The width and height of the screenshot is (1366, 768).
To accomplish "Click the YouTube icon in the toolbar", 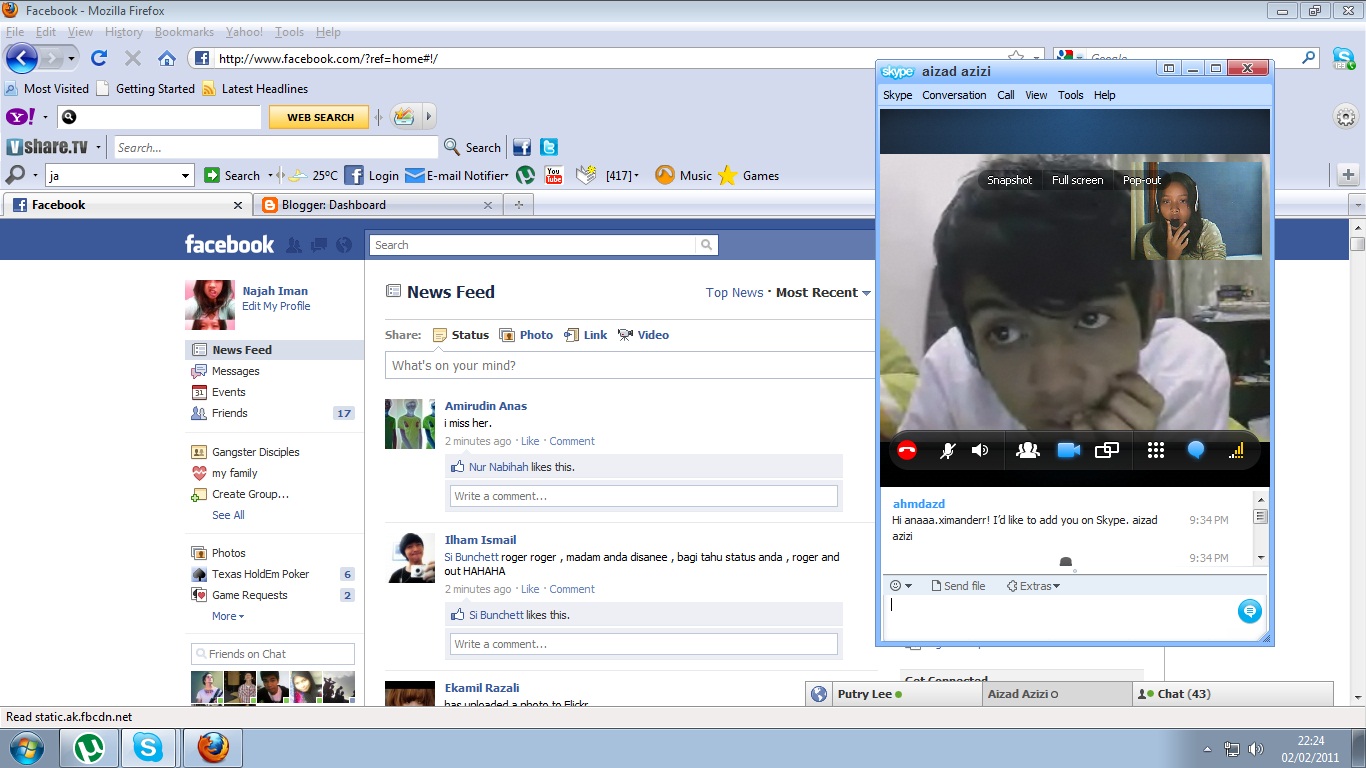I will [x=554, y=175].
